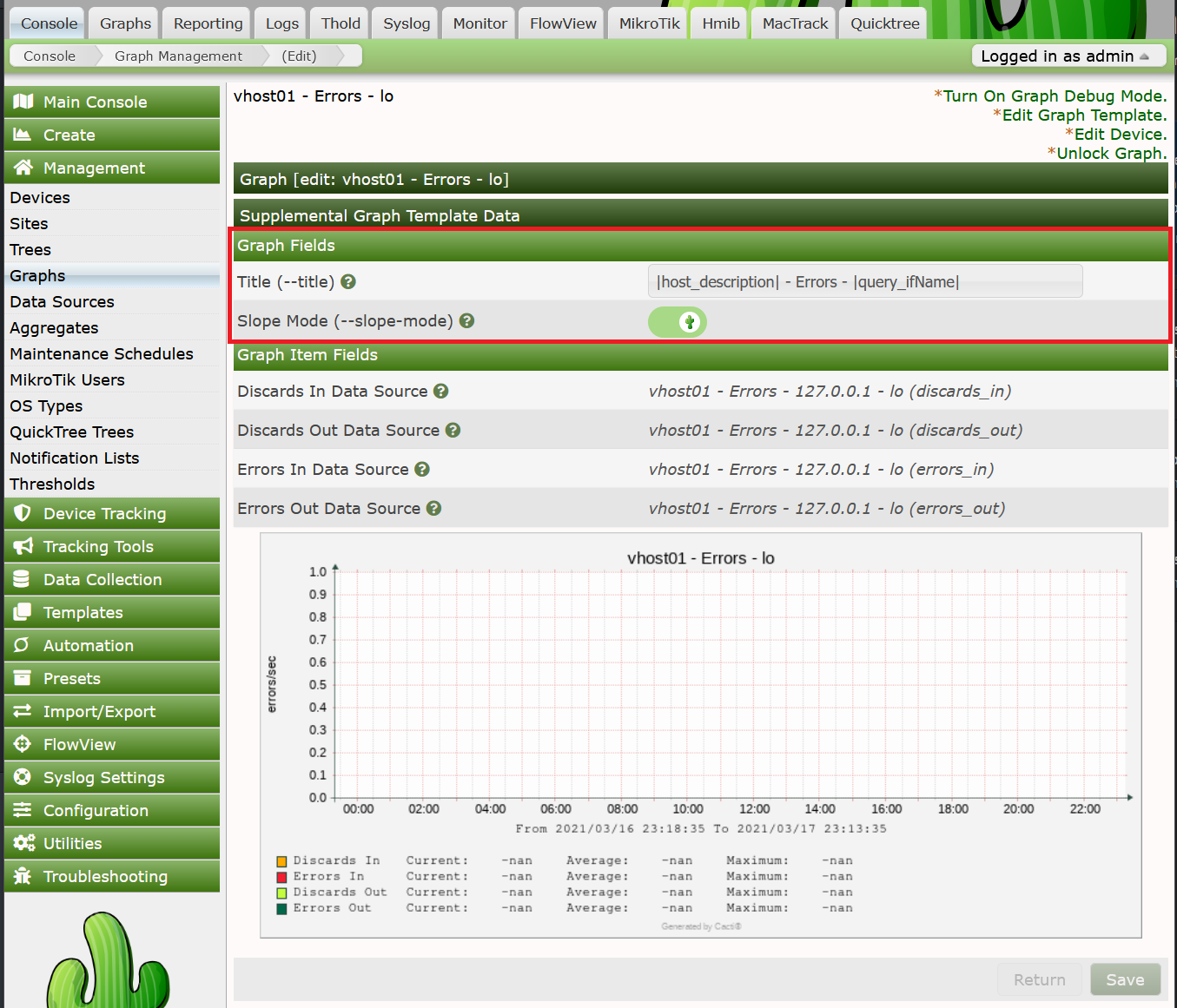Click the help icon next to Slope Mode
The width and height of the screenshot is (1177, 1008).
click(x=466, y=320)
